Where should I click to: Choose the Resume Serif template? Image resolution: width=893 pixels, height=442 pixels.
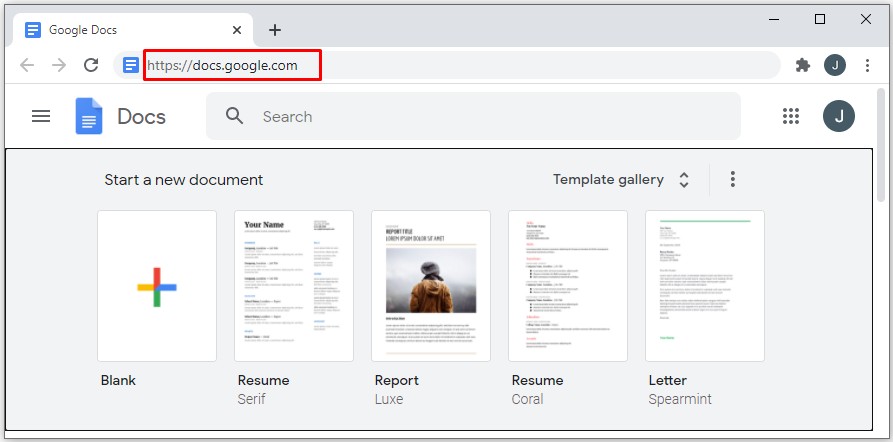pos(294,286)
